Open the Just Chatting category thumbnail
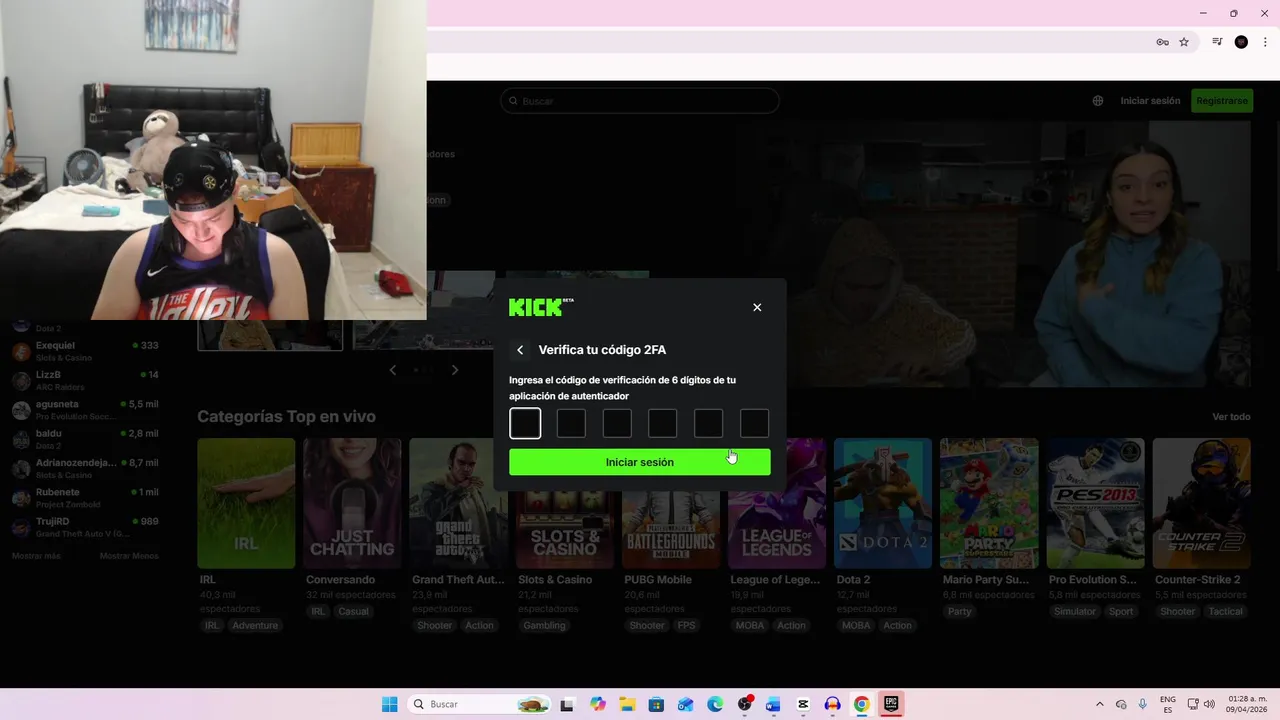This screenshot has width=1280, height=720. click(352, 503)
